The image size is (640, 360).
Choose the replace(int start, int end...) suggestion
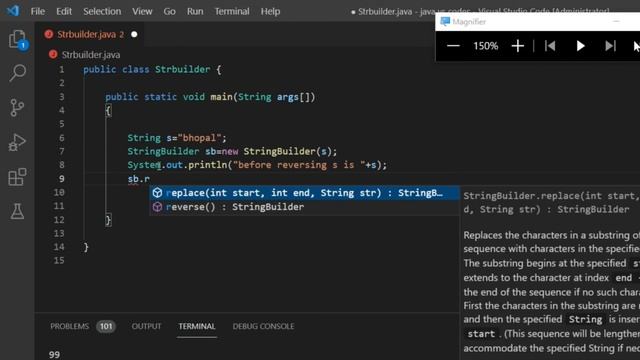(304, 193)
